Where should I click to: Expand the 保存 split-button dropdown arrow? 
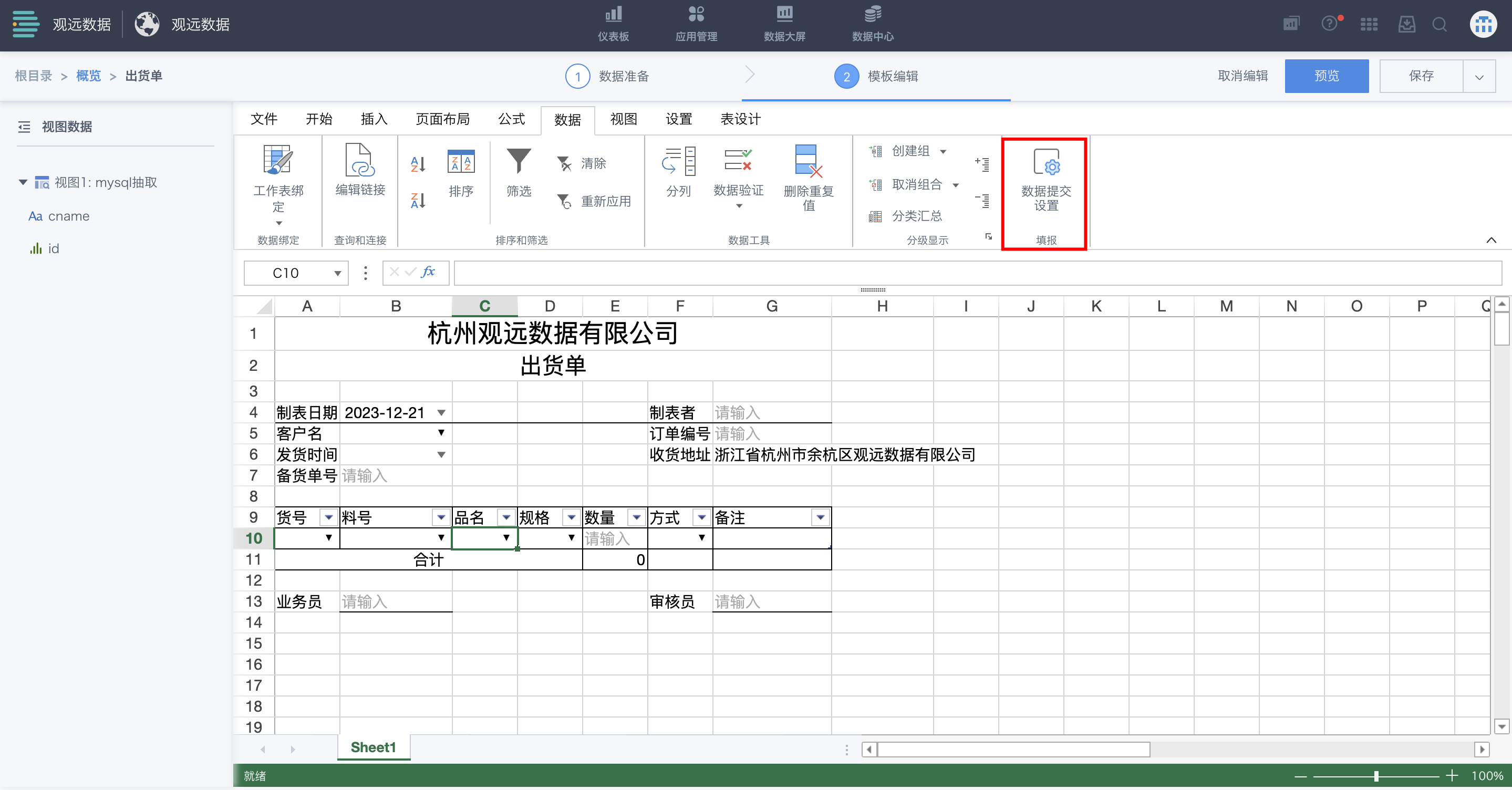pyautogui.click(x=1479, y=76)
